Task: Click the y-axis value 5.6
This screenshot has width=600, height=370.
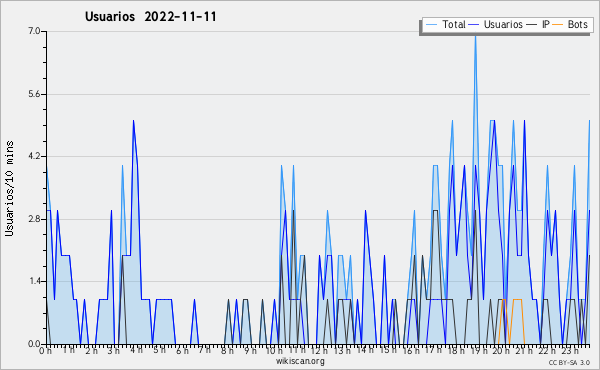Action: [35, 94]
